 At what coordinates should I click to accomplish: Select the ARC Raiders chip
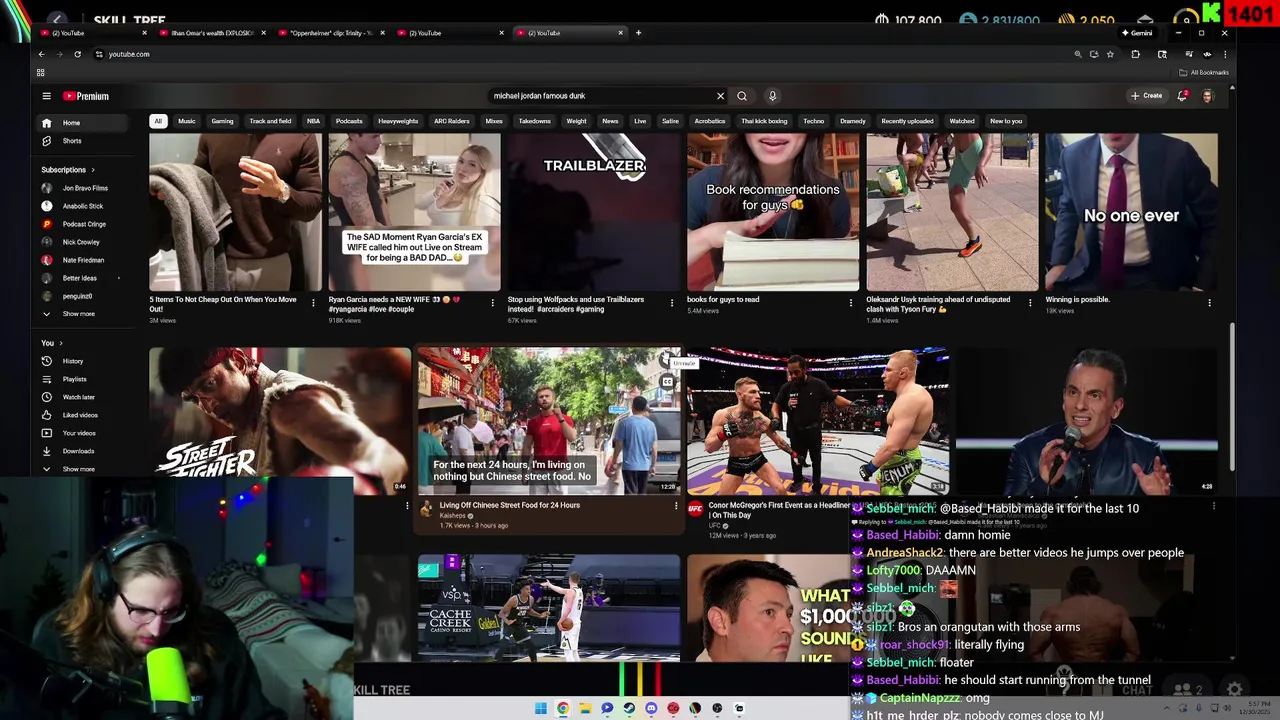click(451, 121)
